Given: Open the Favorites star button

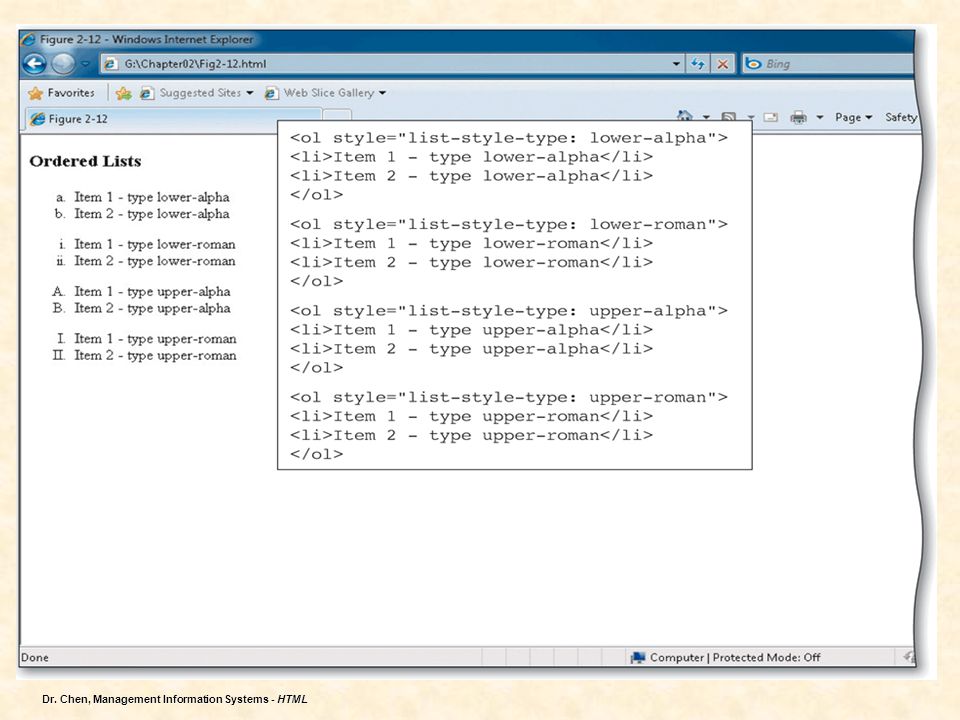Looking at the screenshot, I should (x=62, y=93).
